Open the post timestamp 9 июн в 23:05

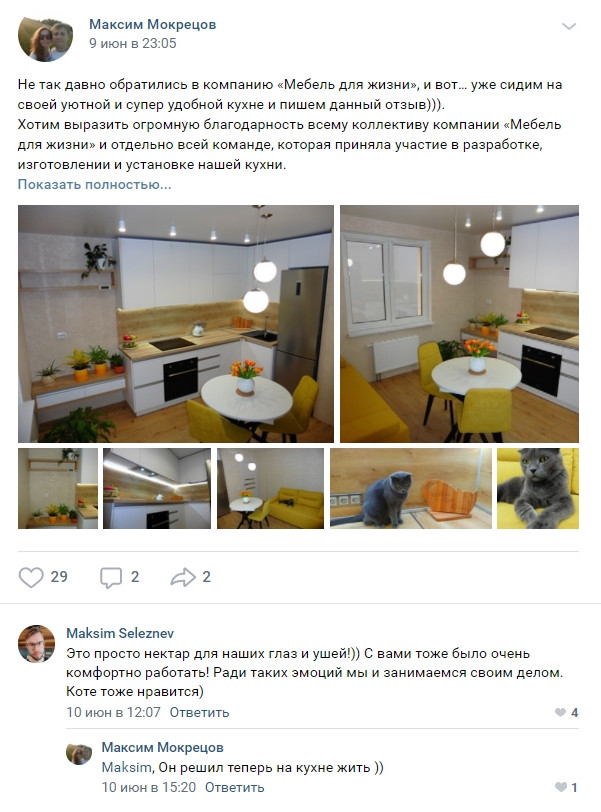133,44
